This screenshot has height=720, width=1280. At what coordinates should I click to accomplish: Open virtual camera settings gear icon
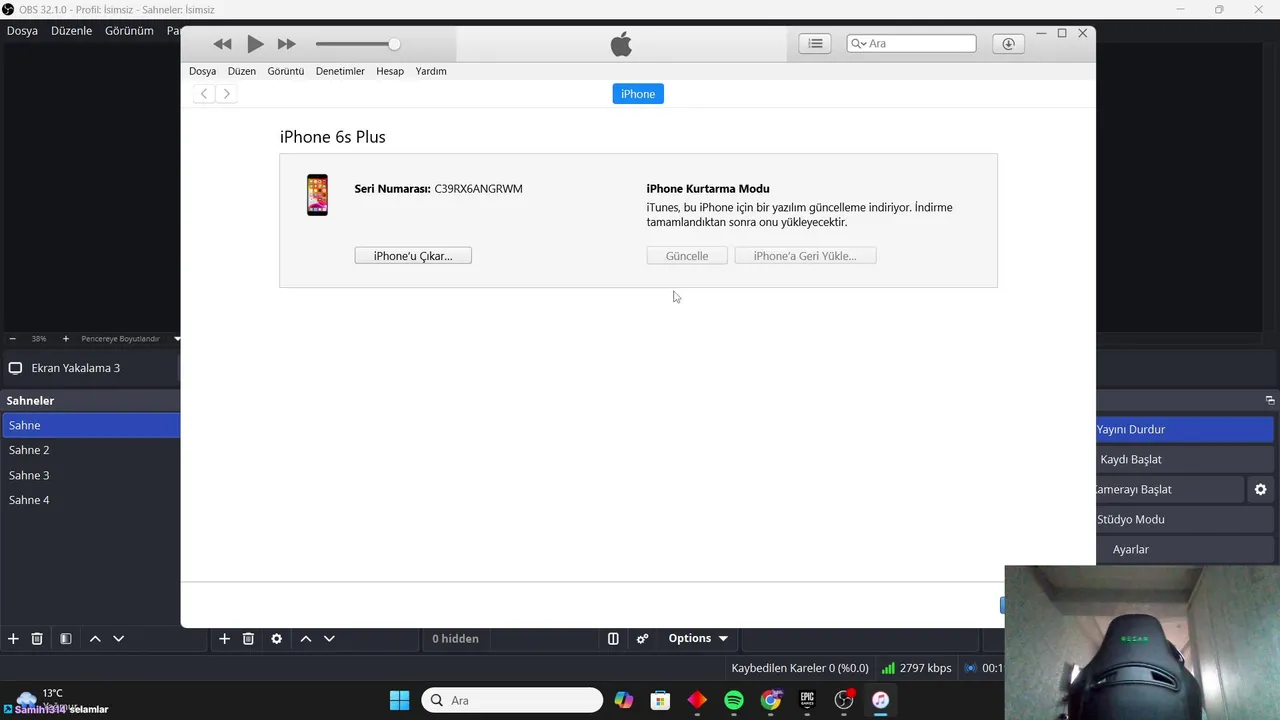pos(1260,489)
